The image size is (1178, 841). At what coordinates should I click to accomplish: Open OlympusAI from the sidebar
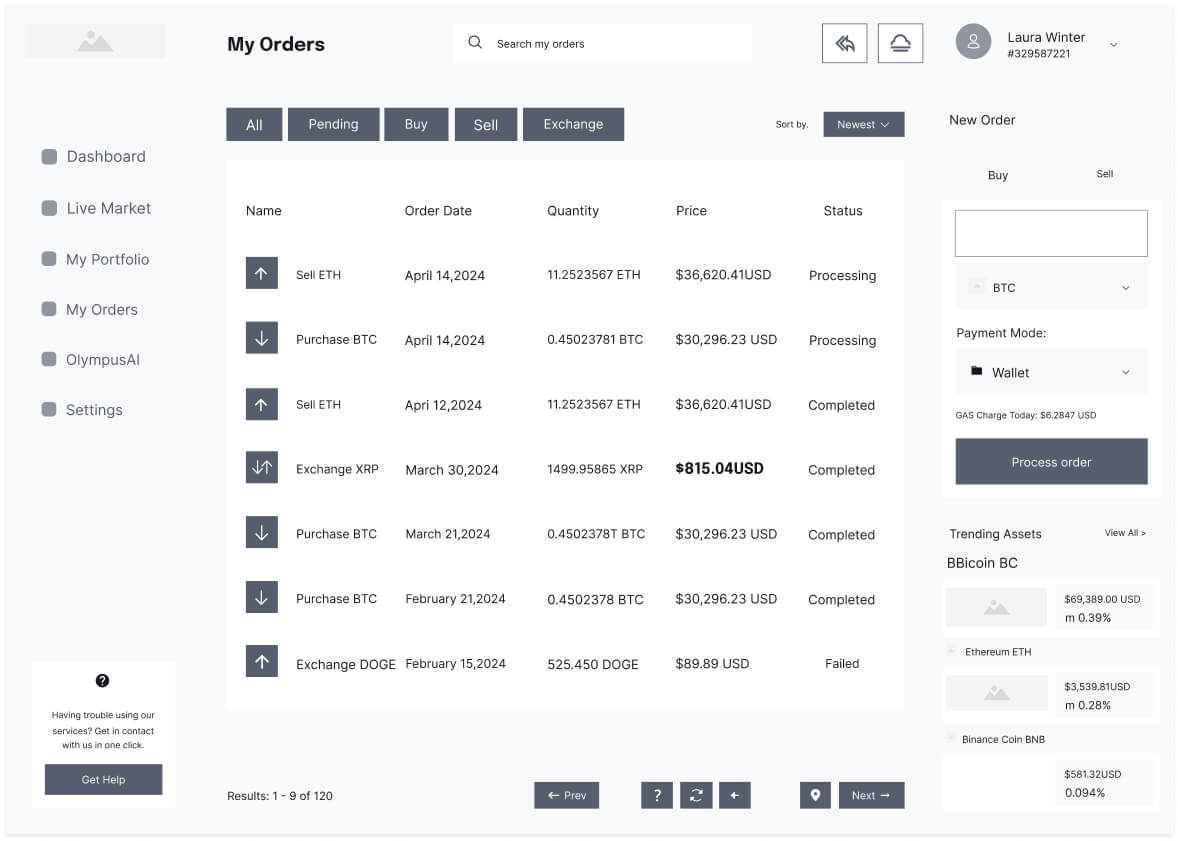tap(103, 359)
